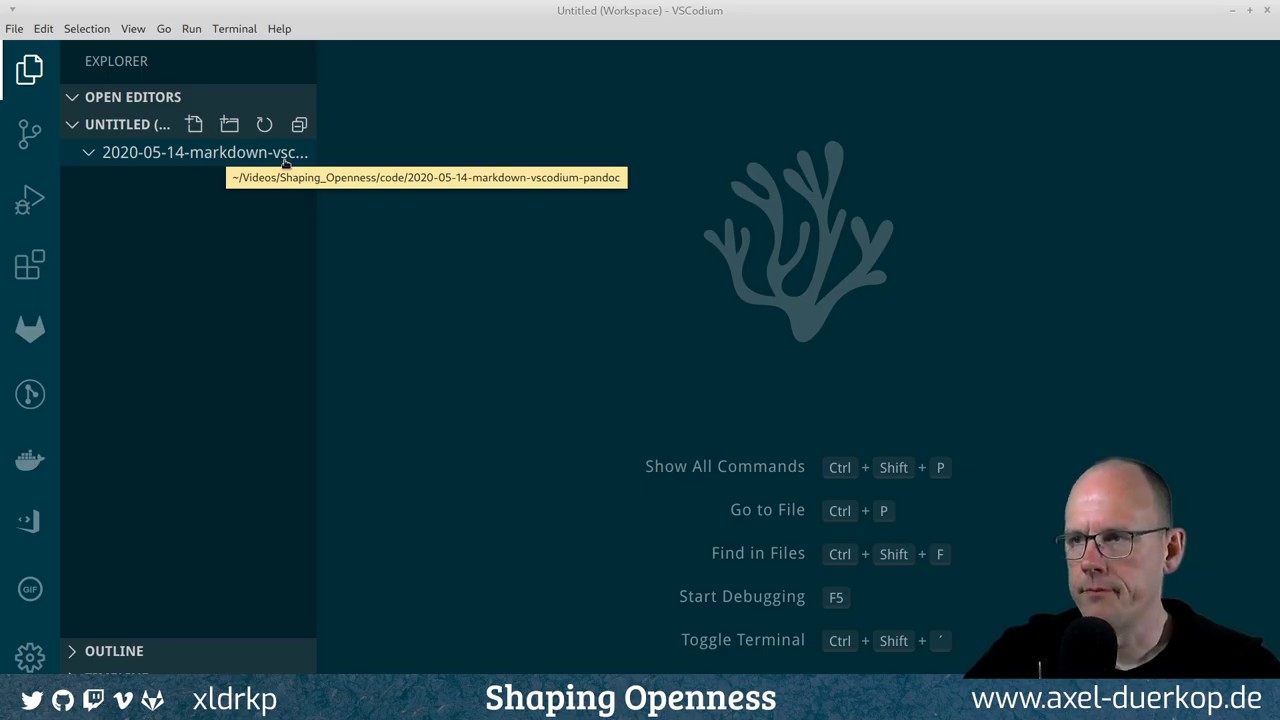Image resolution: width=1280 pixels, height=720 pixels.
Task: Maximize the VSCodium window
Action: pyautogui.click(x=1249, y=10)
